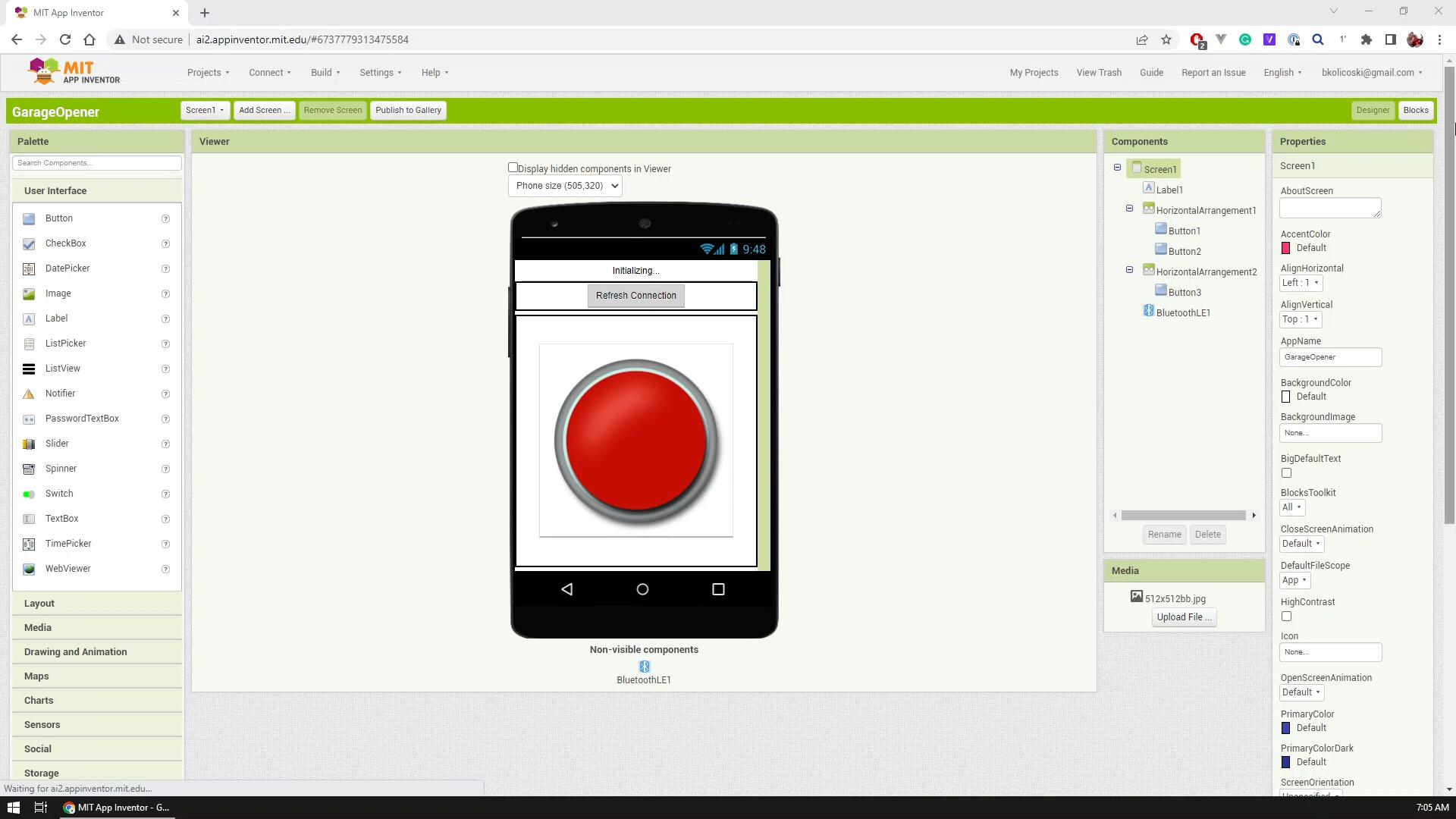Open the Screen1 screen selector dropdown
The width and height of the screenshot is (1456, 819).
(205, 111)
